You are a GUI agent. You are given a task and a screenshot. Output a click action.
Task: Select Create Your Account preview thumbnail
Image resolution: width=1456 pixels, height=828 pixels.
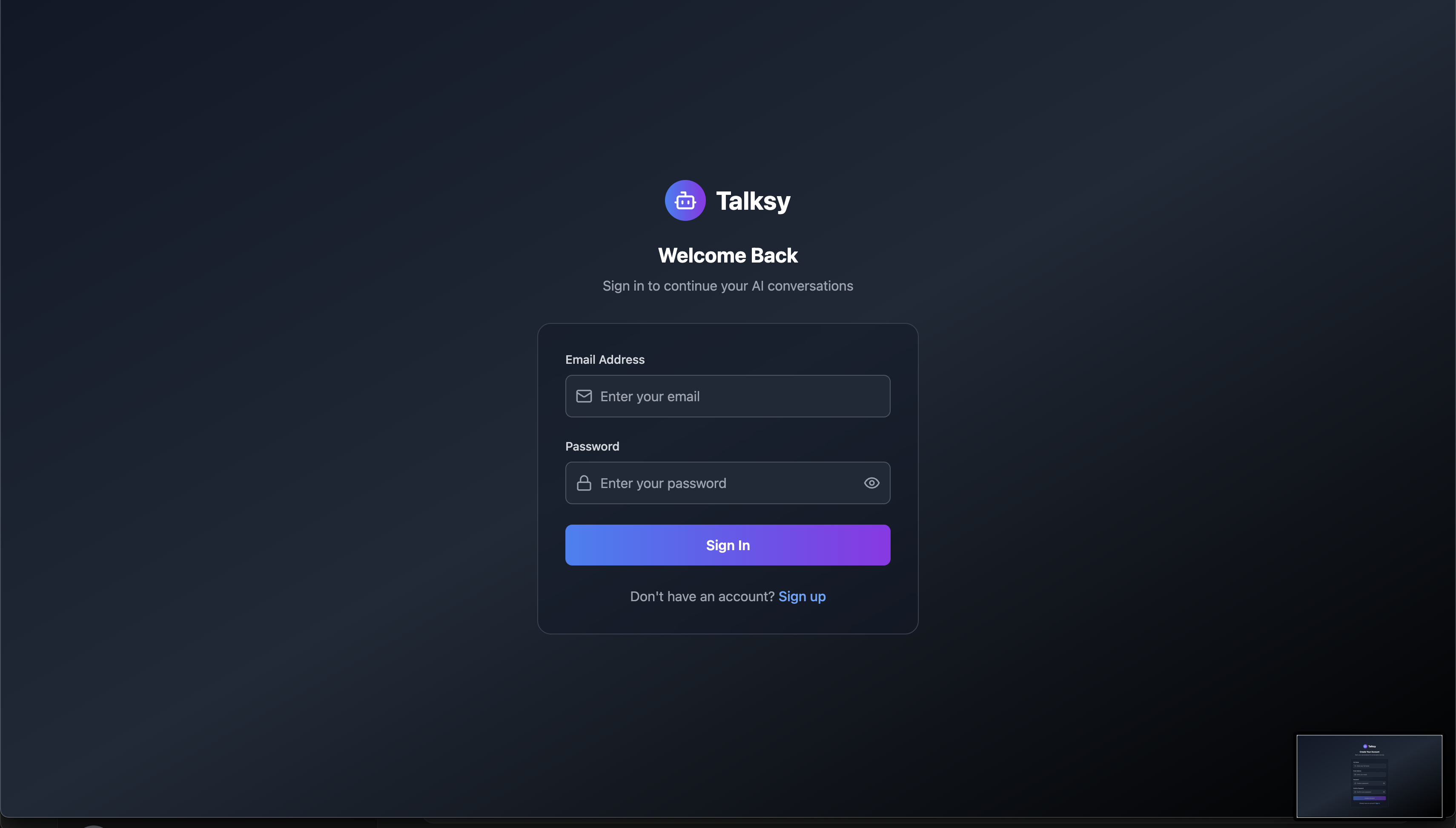[1369, 776]
